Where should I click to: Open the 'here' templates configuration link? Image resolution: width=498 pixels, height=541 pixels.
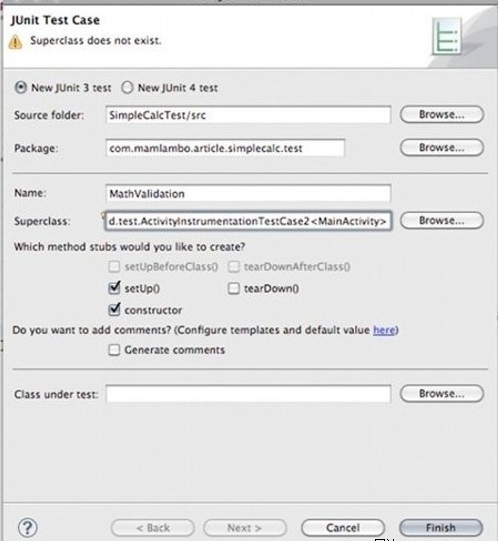pyautogui.click(x=384, y=330)
